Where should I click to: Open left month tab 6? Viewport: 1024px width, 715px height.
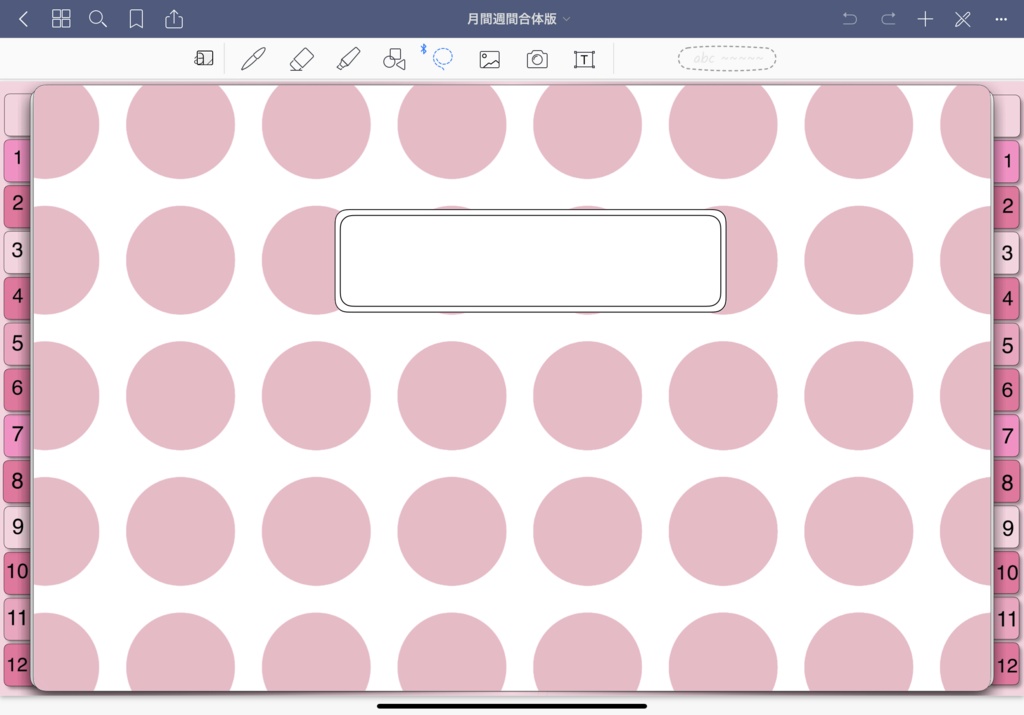[17, 389]
